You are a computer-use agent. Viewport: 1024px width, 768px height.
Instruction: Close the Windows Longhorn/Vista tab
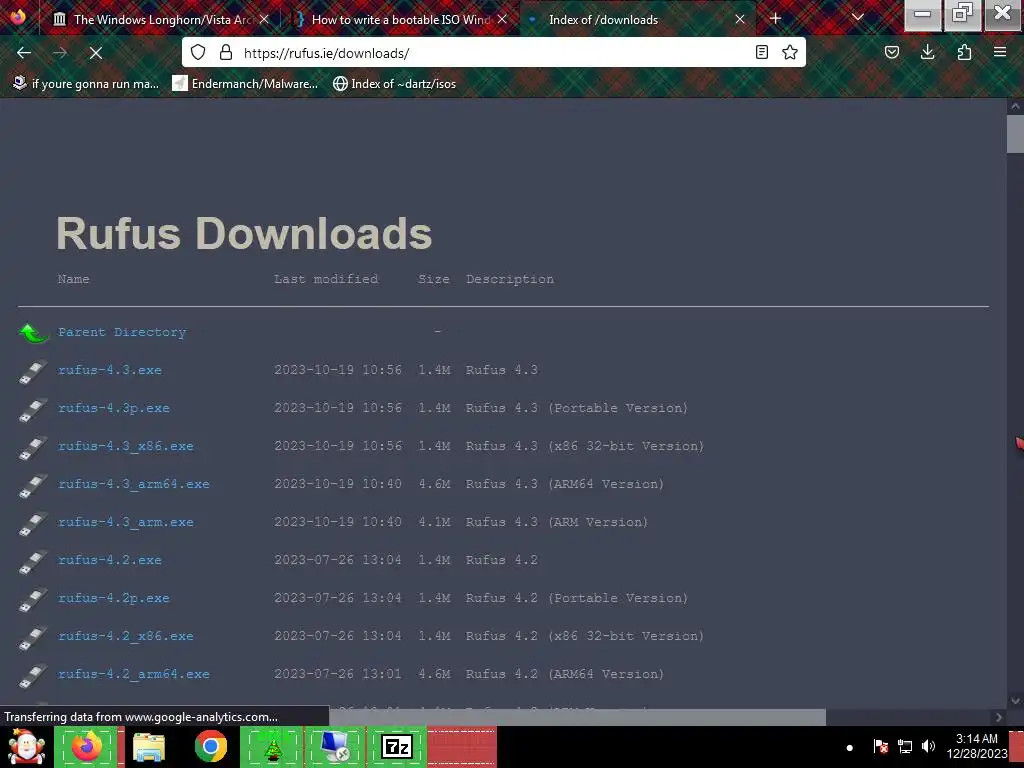[264, 20]
